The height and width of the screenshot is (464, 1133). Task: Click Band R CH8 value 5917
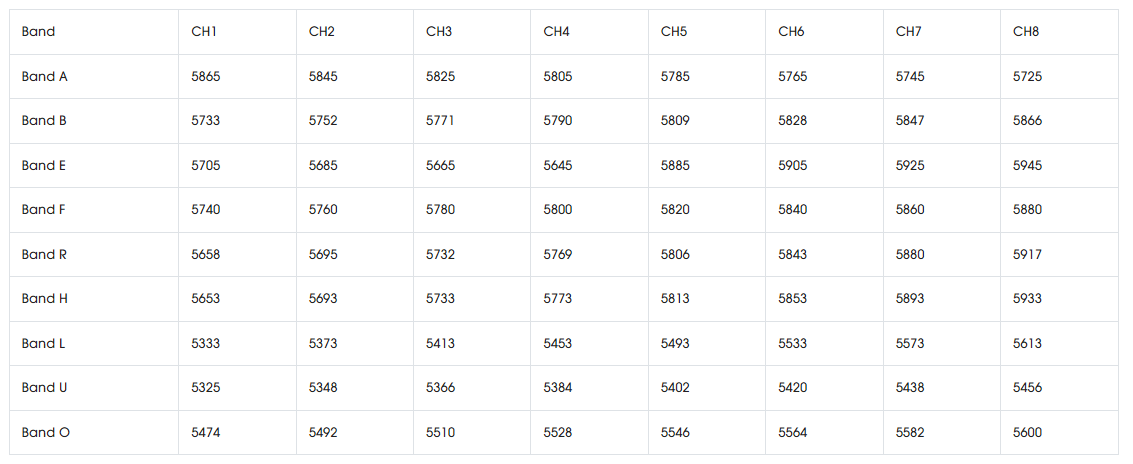point(1028,254)
